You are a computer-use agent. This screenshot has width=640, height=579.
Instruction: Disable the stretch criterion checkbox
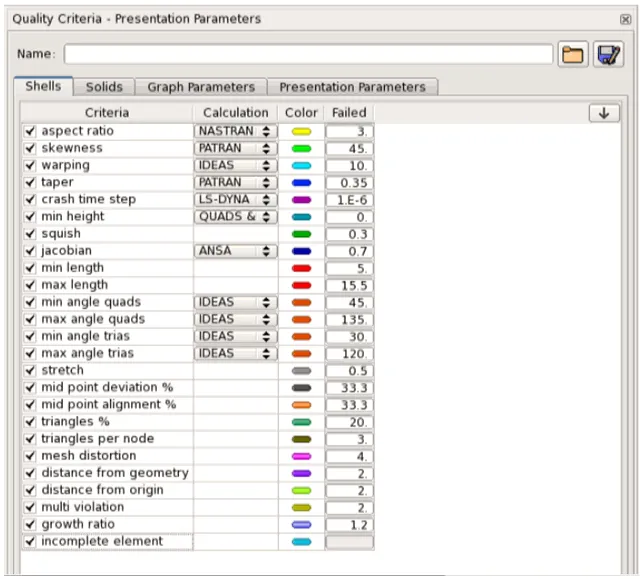(30, 370)
